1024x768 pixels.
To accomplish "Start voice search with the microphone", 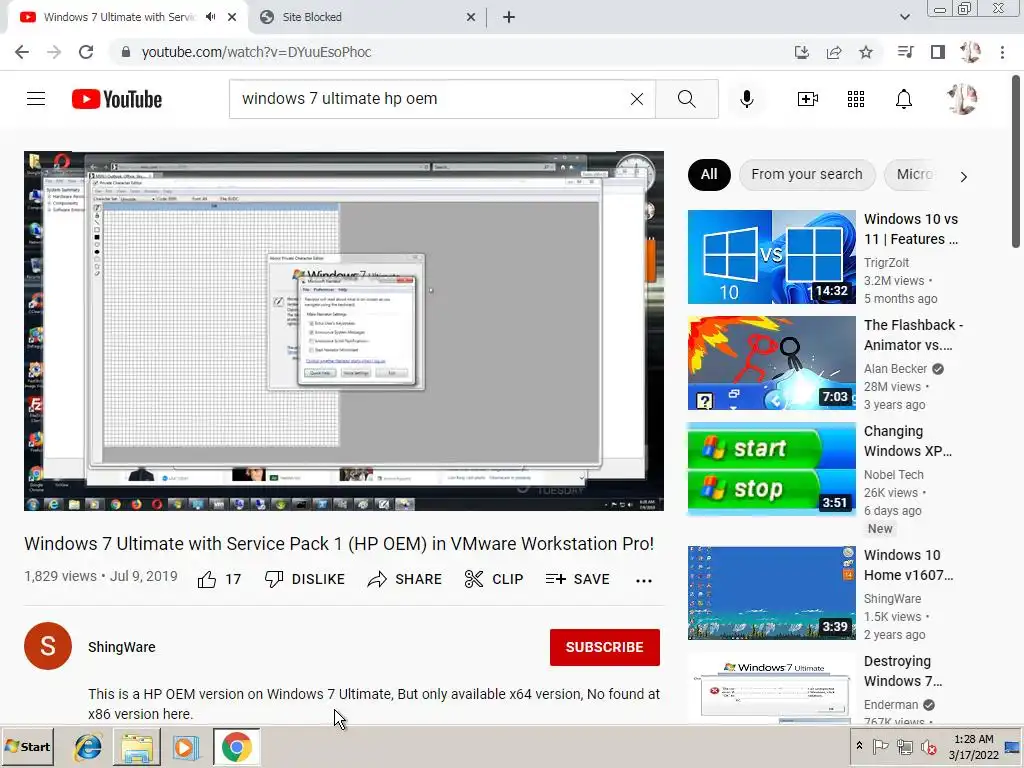I will click(747, 99).
